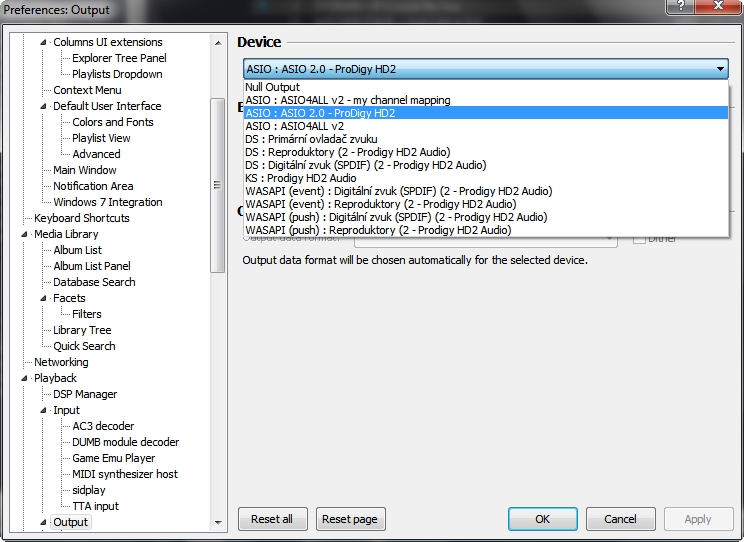This screenshot has width=744, height=542.
Task: Click tree scrollbar up arrow
Action: click(x=218, y=43)
